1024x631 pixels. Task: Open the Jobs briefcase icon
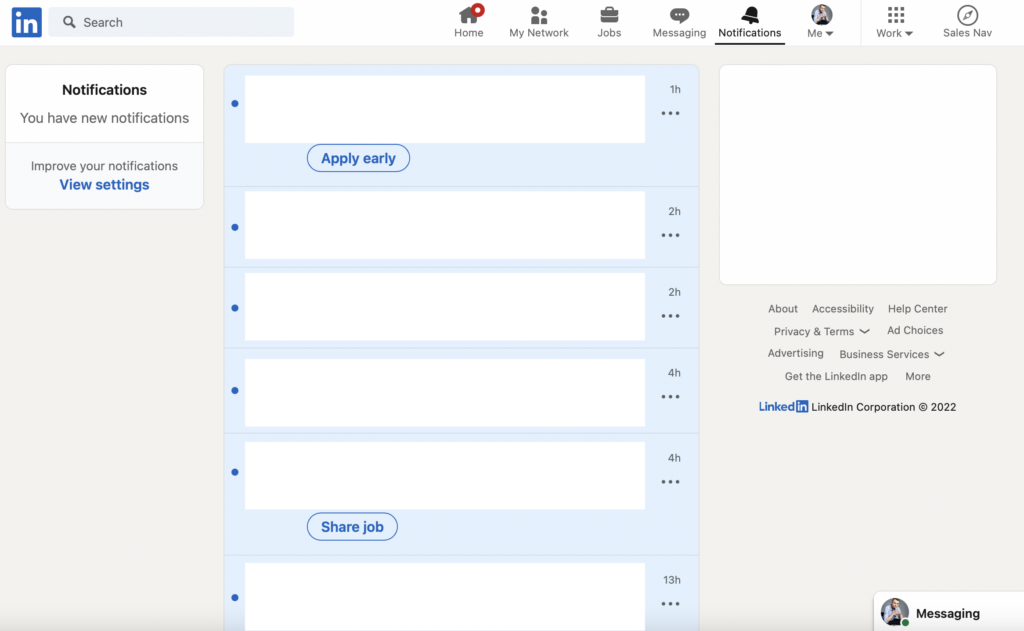point(609,15)
